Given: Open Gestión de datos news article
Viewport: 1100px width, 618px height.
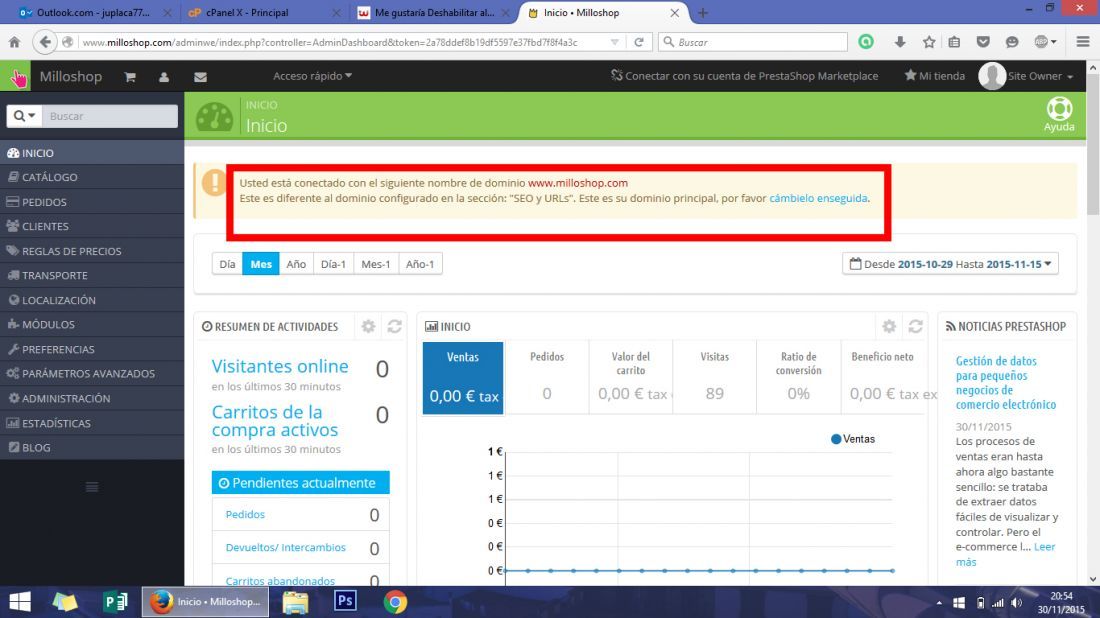Looking at the screenshot, I should pyautogui.click(x=1005, y=382).
